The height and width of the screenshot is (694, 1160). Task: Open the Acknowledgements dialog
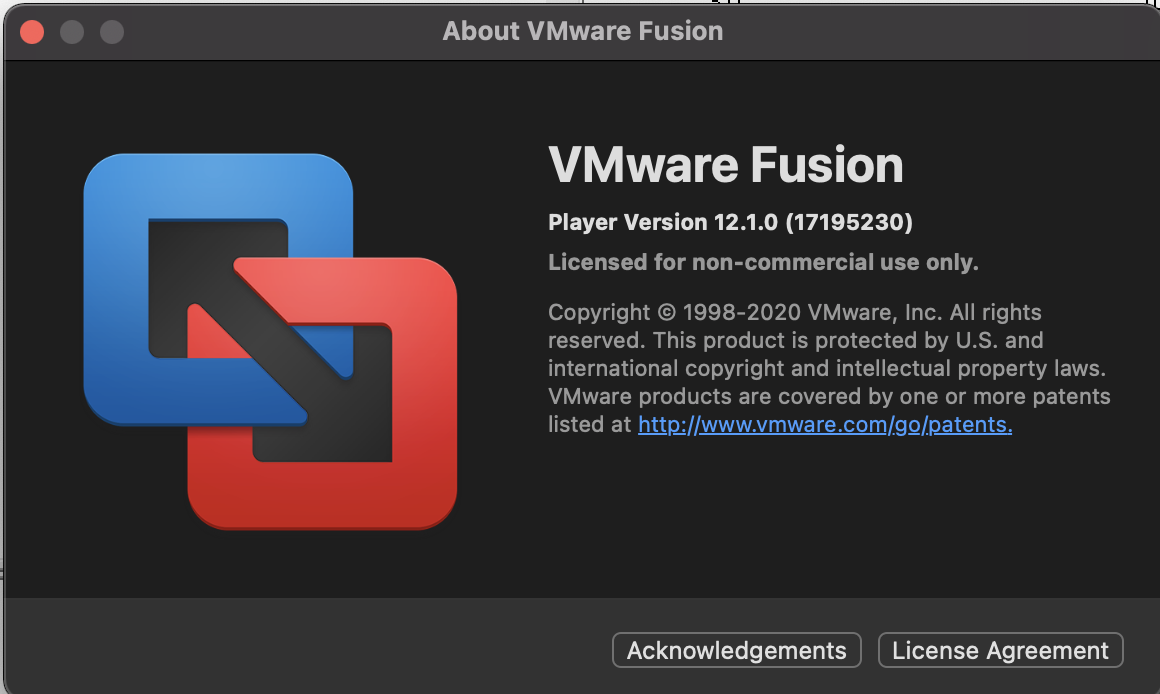(736, 651)
